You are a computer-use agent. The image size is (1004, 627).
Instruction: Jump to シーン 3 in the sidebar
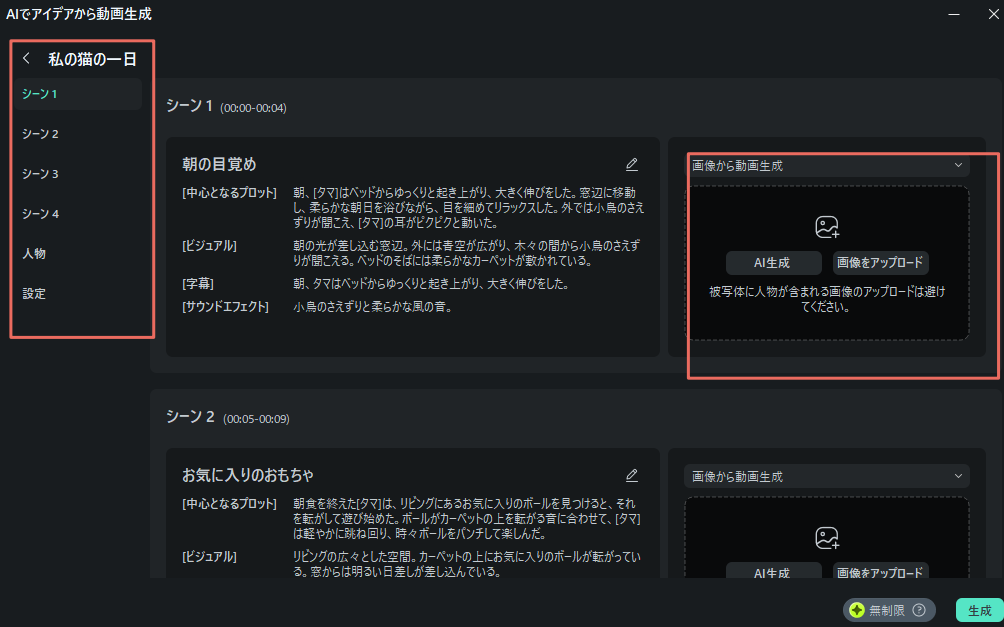pos(79,174)
